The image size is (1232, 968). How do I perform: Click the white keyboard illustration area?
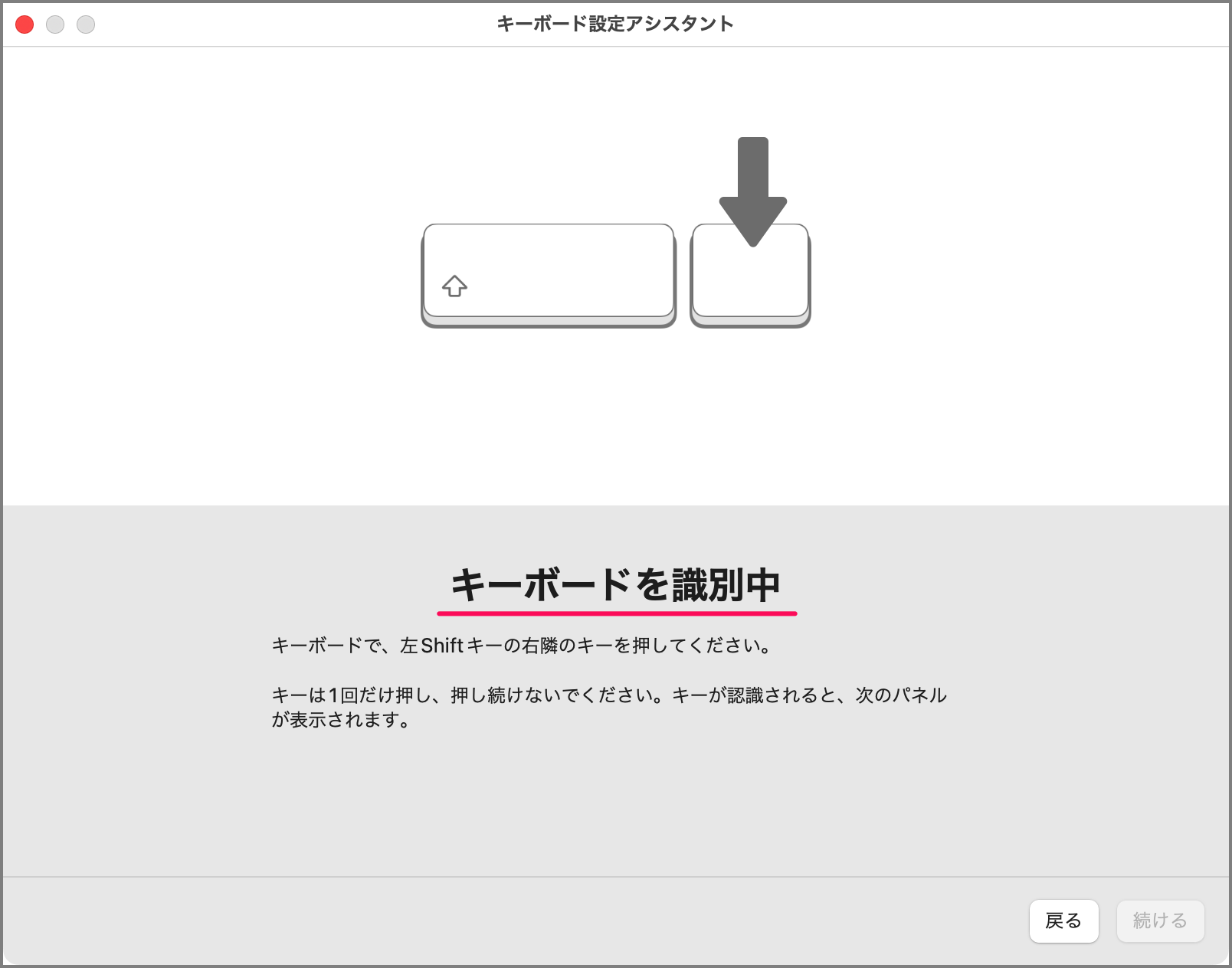(230, 421)
